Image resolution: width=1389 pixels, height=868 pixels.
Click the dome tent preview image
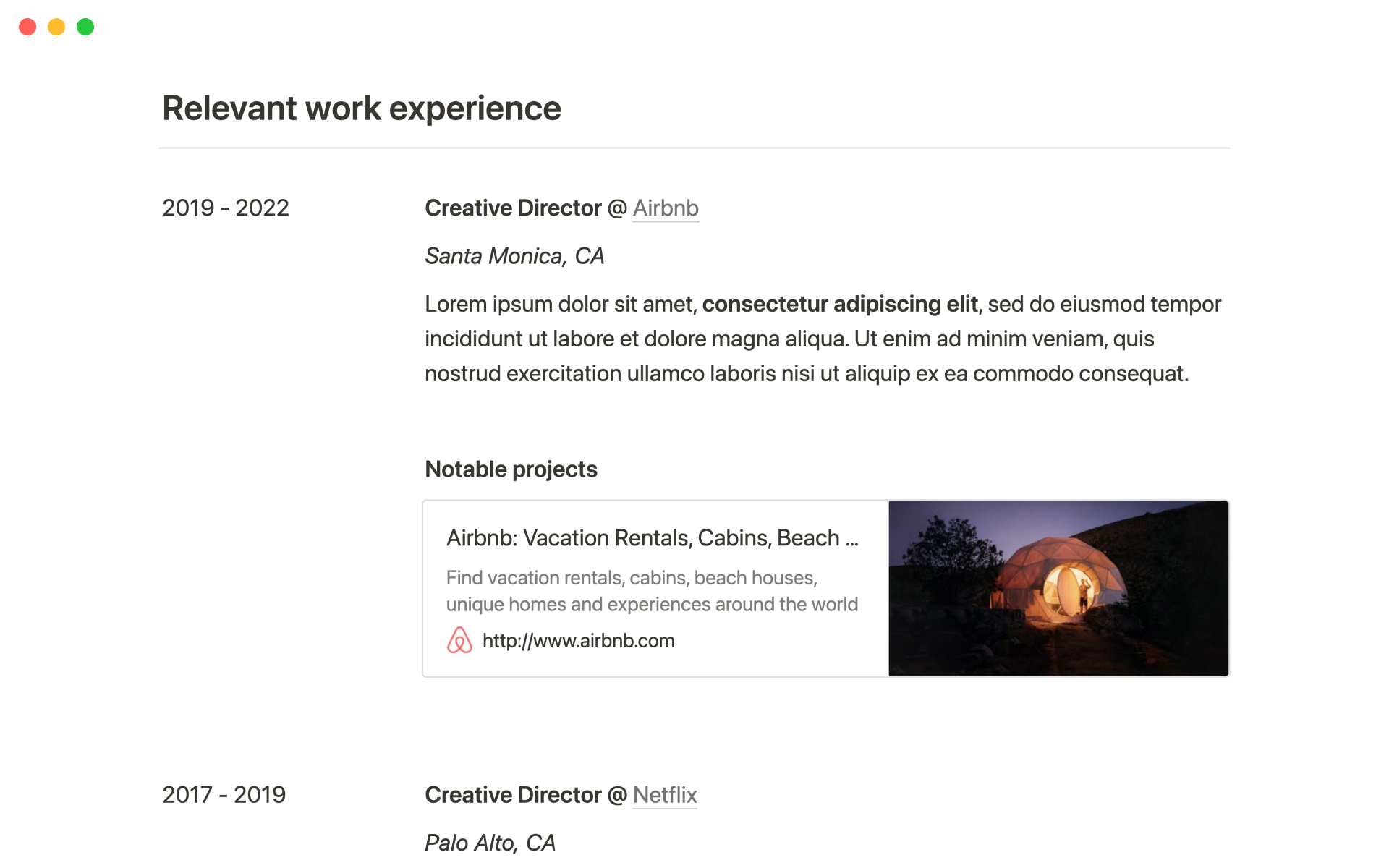[1058, 588]
